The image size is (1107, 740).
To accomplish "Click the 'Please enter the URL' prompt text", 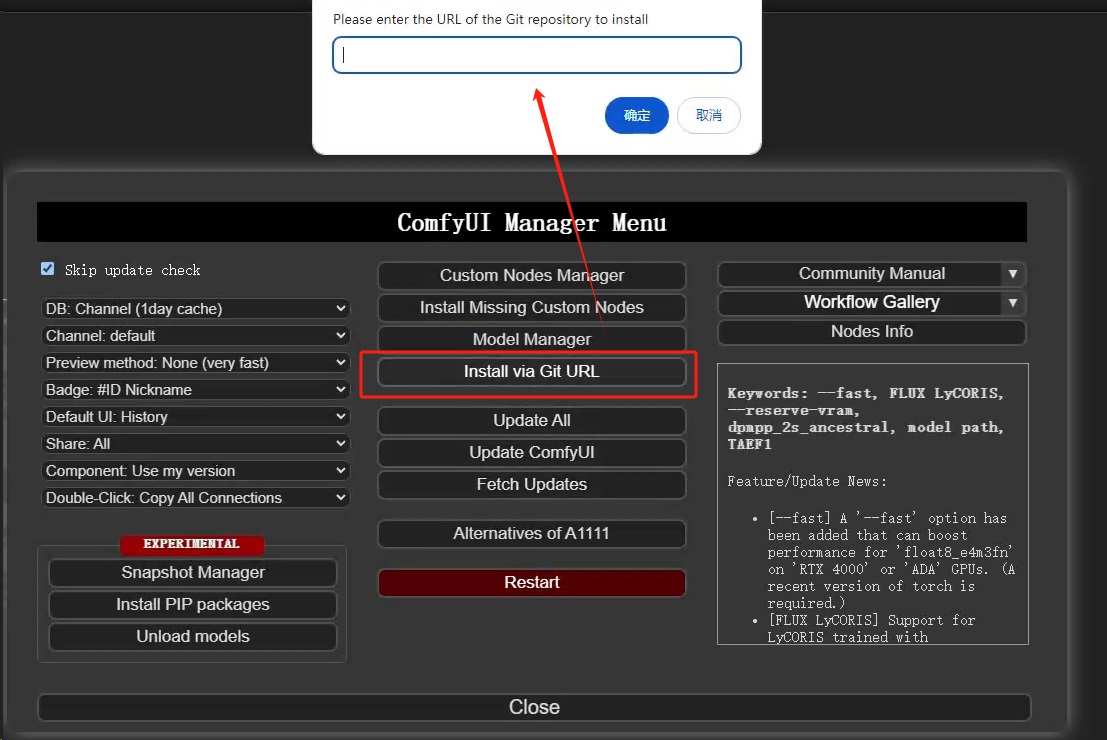I will point(490,20).
